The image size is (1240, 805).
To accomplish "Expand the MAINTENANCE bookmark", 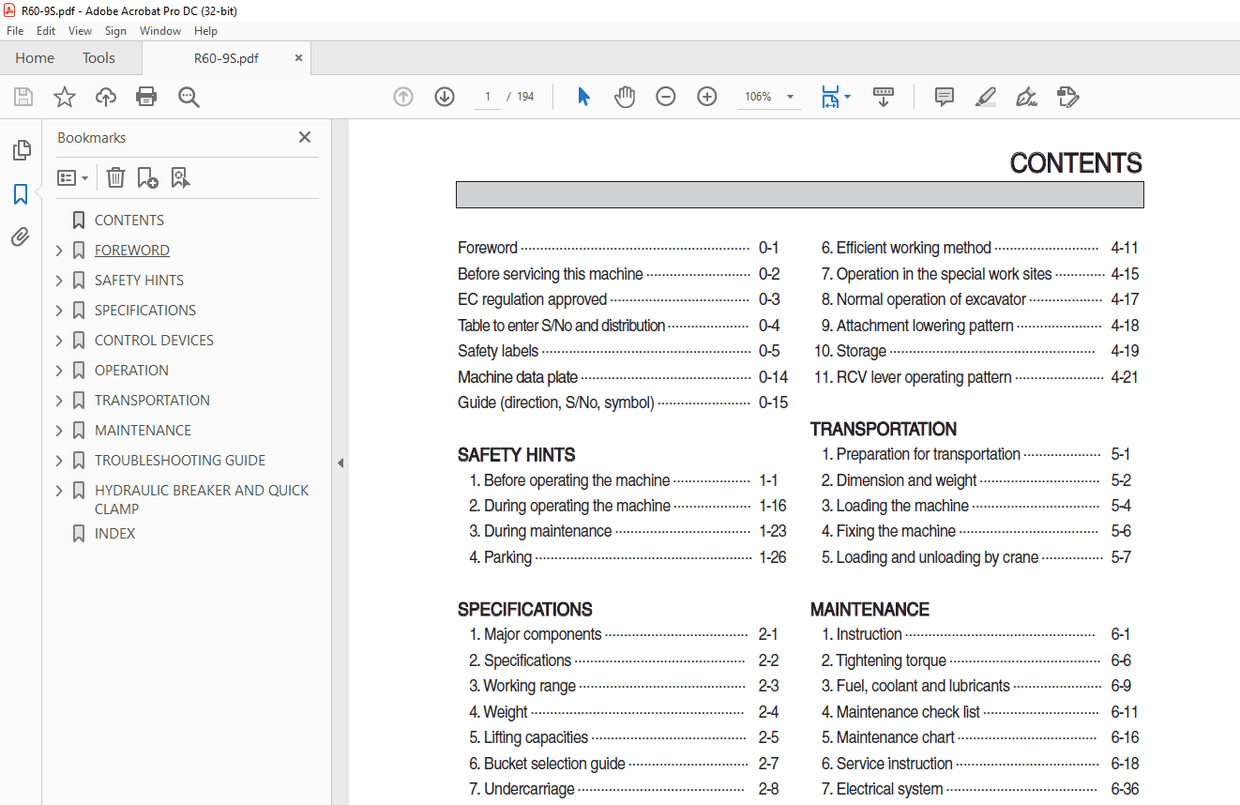I will coord(58,429).
